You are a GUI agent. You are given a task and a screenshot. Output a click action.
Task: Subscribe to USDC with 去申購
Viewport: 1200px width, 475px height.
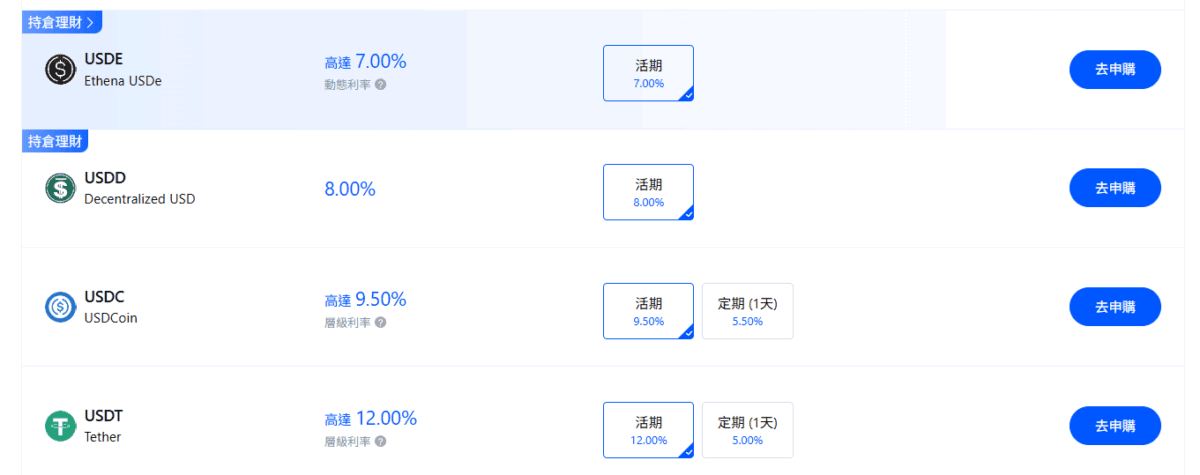(1115, 307)
